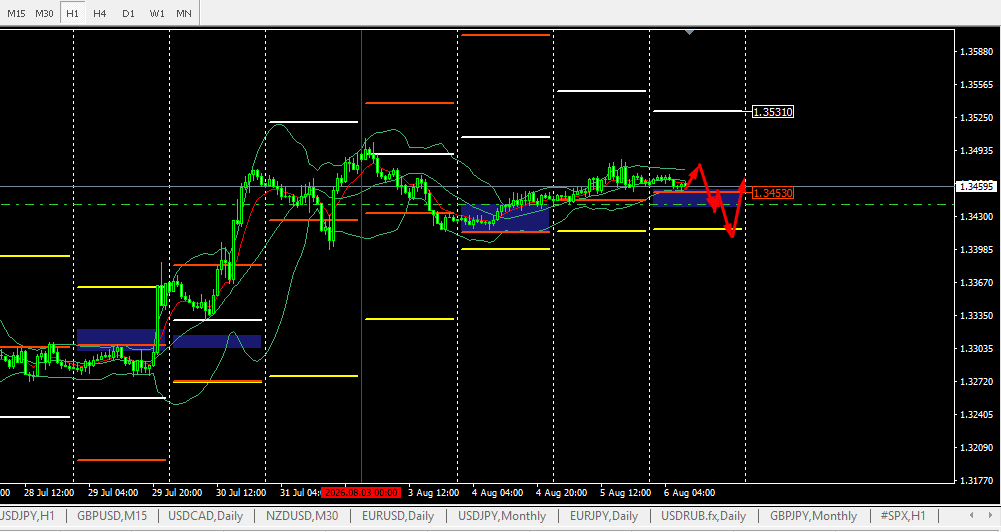The height and width of the screenshot is (532, 1001).
Task: Click the current price tag 1.34595
Action: pyautogui.click(x=977, y=186)
